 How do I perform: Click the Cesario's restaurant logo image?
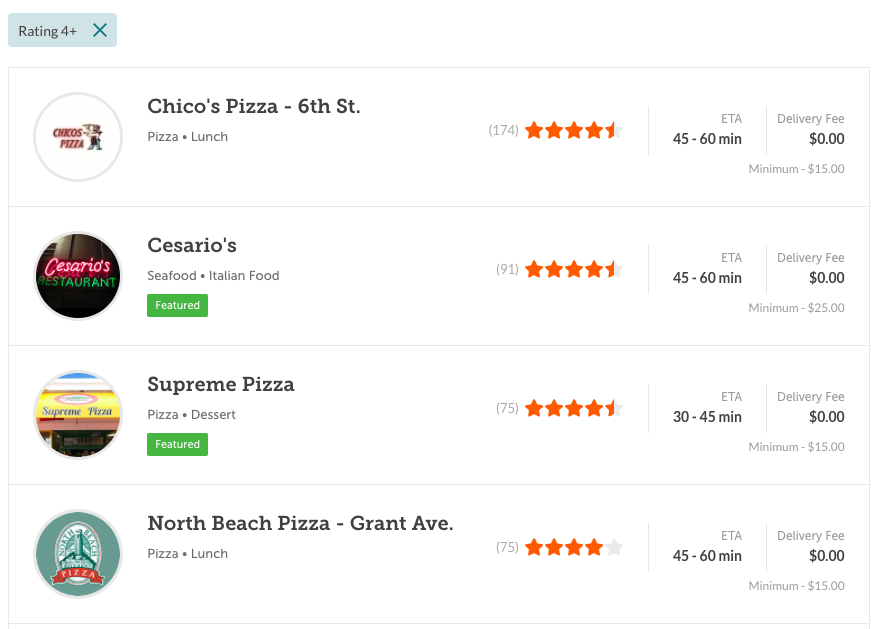[x=78, y=276]
